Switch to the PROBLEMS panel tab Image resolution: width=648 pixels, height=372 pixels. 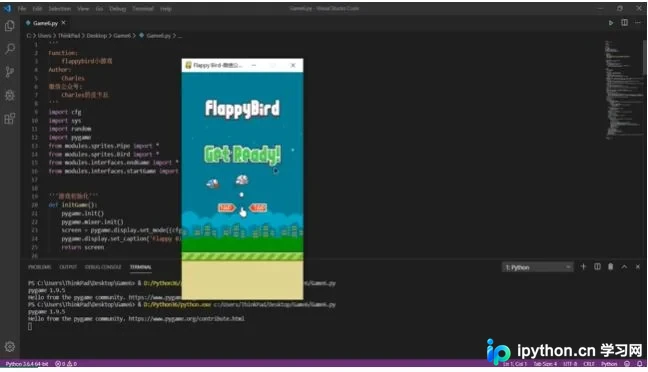[40, 267]
